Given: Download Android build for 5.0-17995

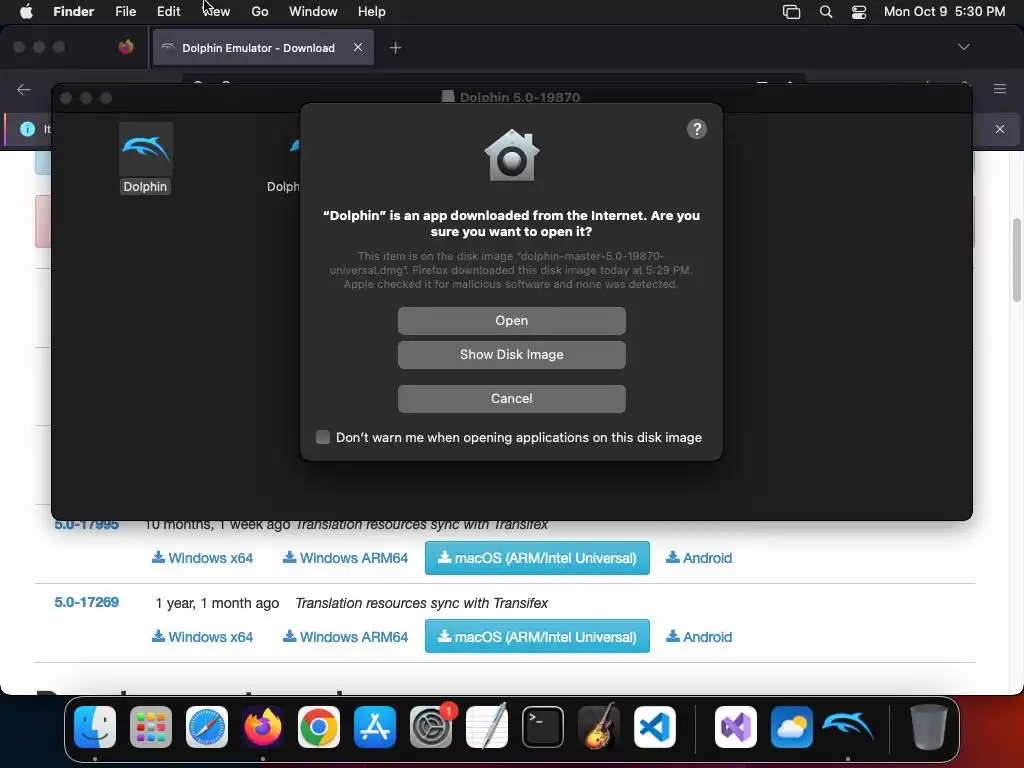Looking at the screenshot, I should (x=699, y=558).
